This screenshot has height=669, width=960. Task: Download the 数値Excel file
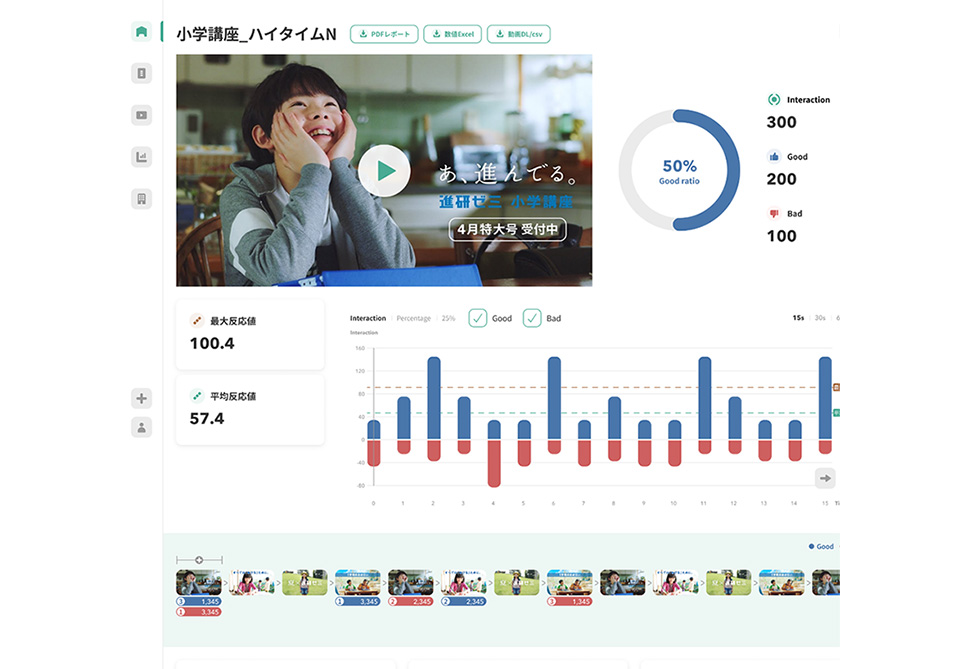coord(453,34)
